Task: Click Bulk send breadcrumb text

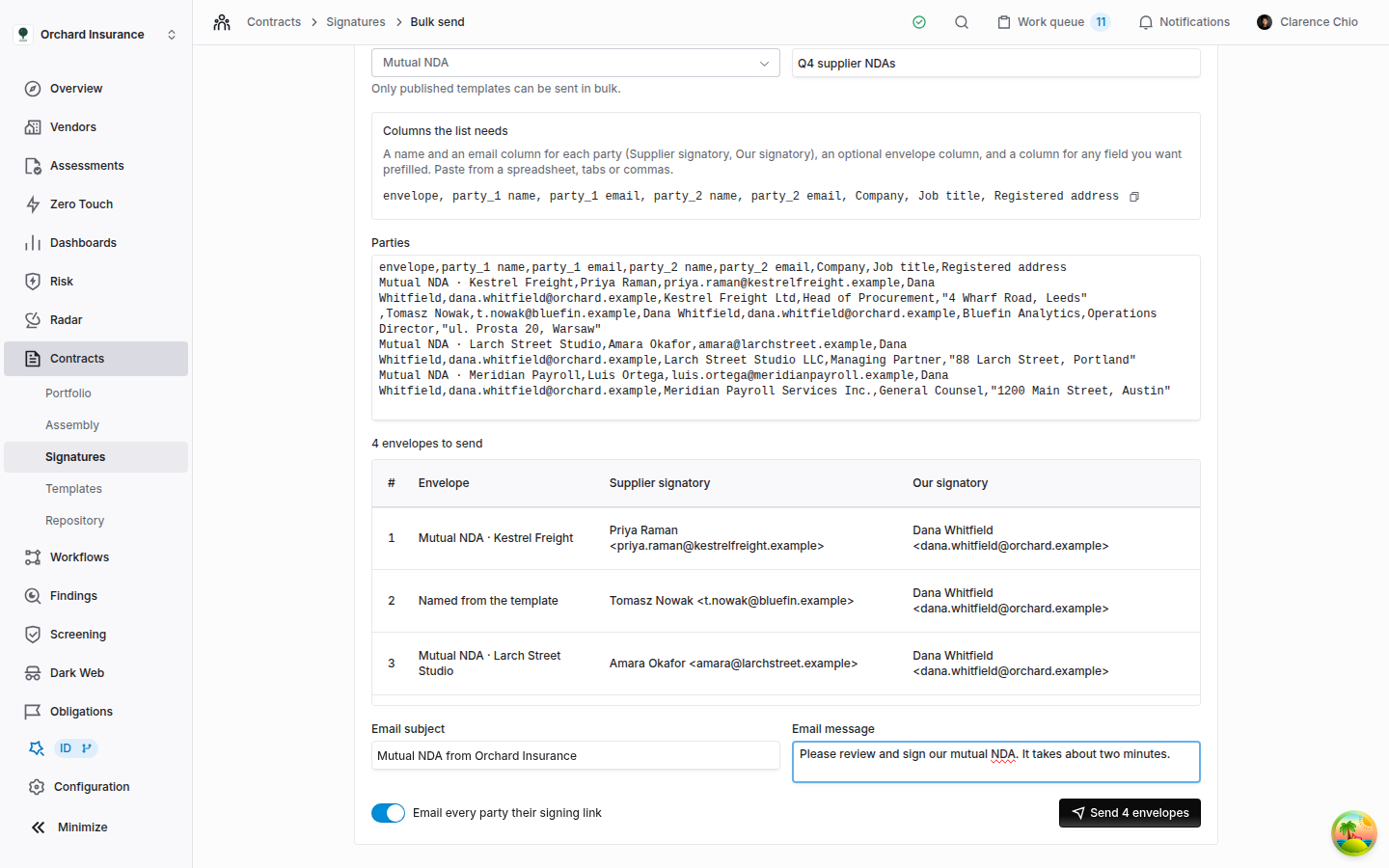Action: coord(438,22)
